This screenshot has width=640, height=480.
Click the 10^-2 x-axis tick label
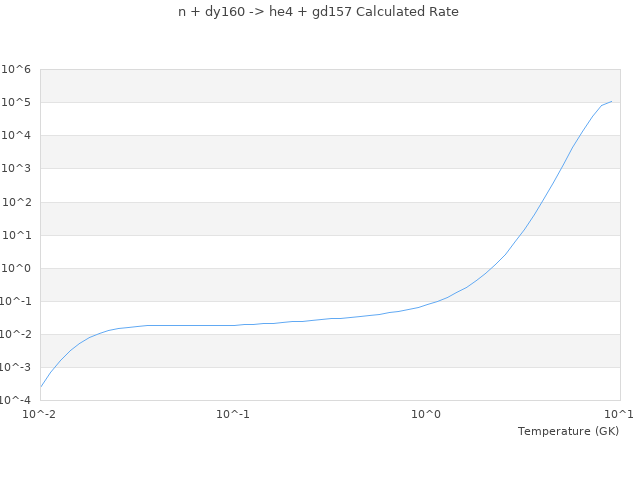[x=40, y=414]
